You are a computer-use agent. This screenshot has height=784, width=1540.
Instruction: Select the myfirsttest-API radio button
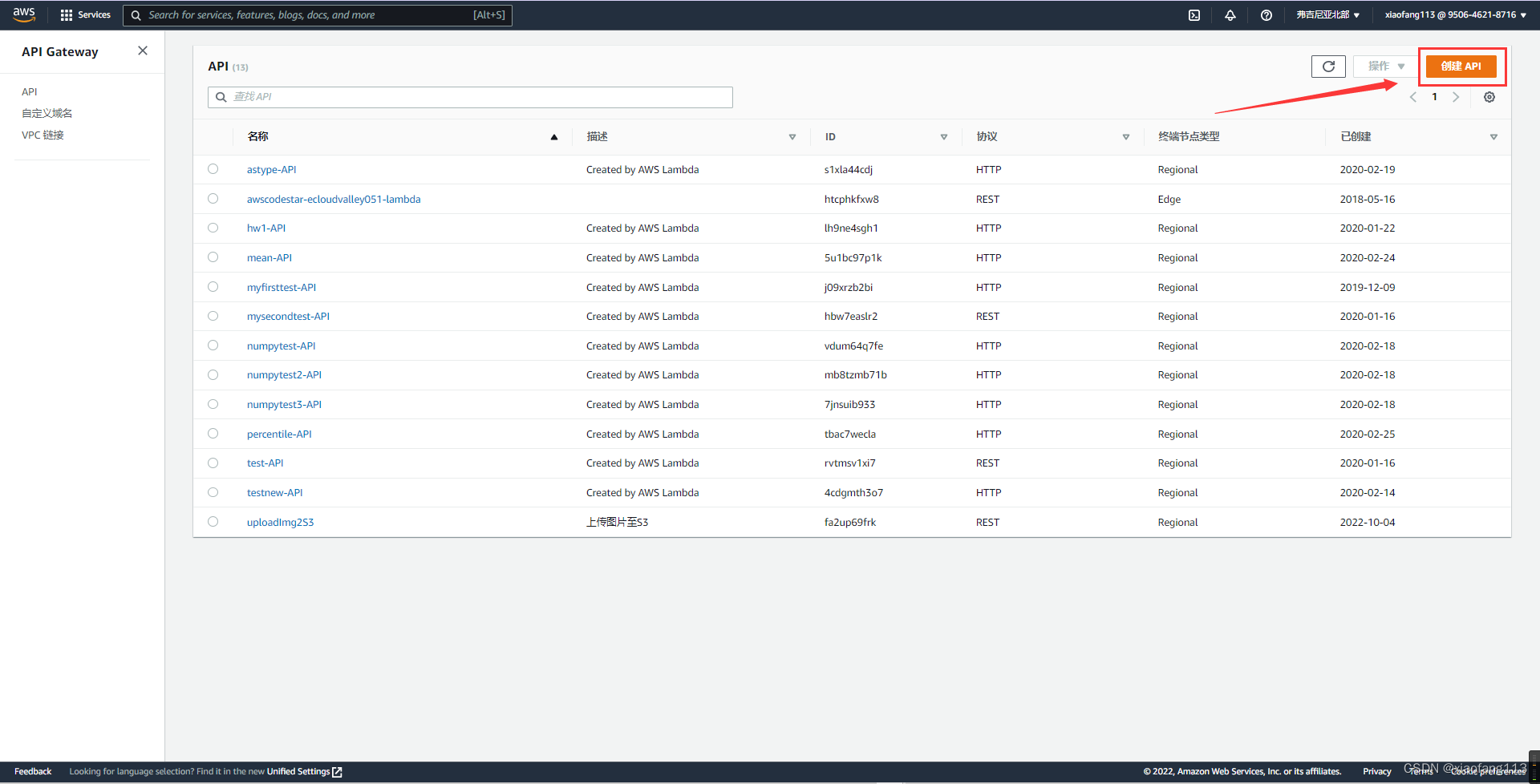pos(213,287)
